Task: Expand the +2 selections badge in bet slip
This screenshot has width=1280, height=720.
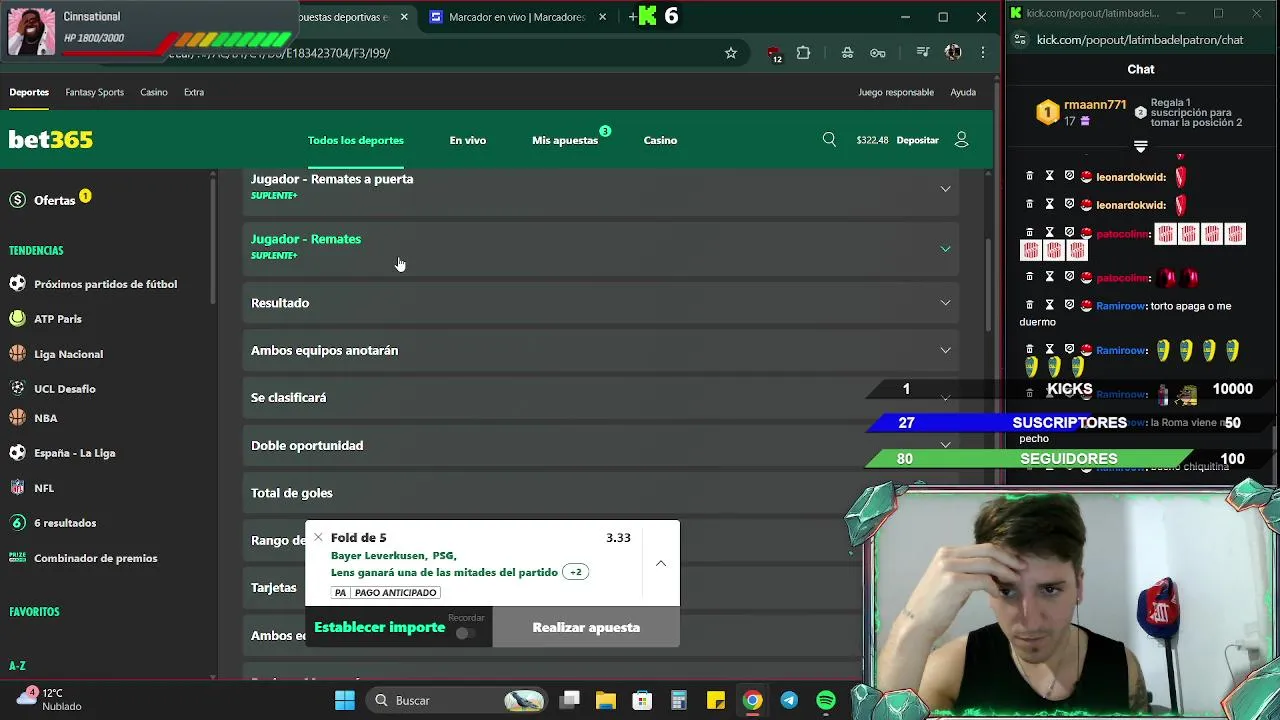Action: 576,572
